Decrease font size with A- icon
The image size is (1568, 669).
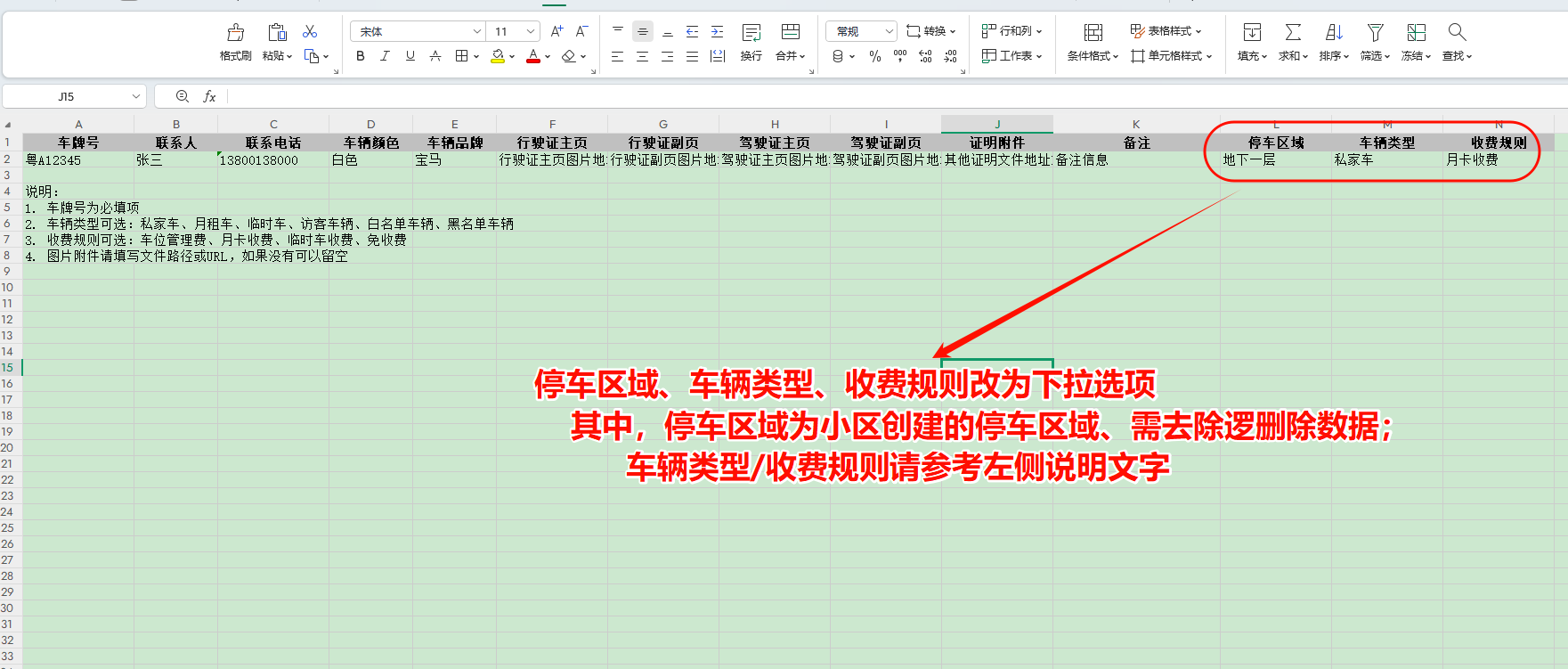581,31
